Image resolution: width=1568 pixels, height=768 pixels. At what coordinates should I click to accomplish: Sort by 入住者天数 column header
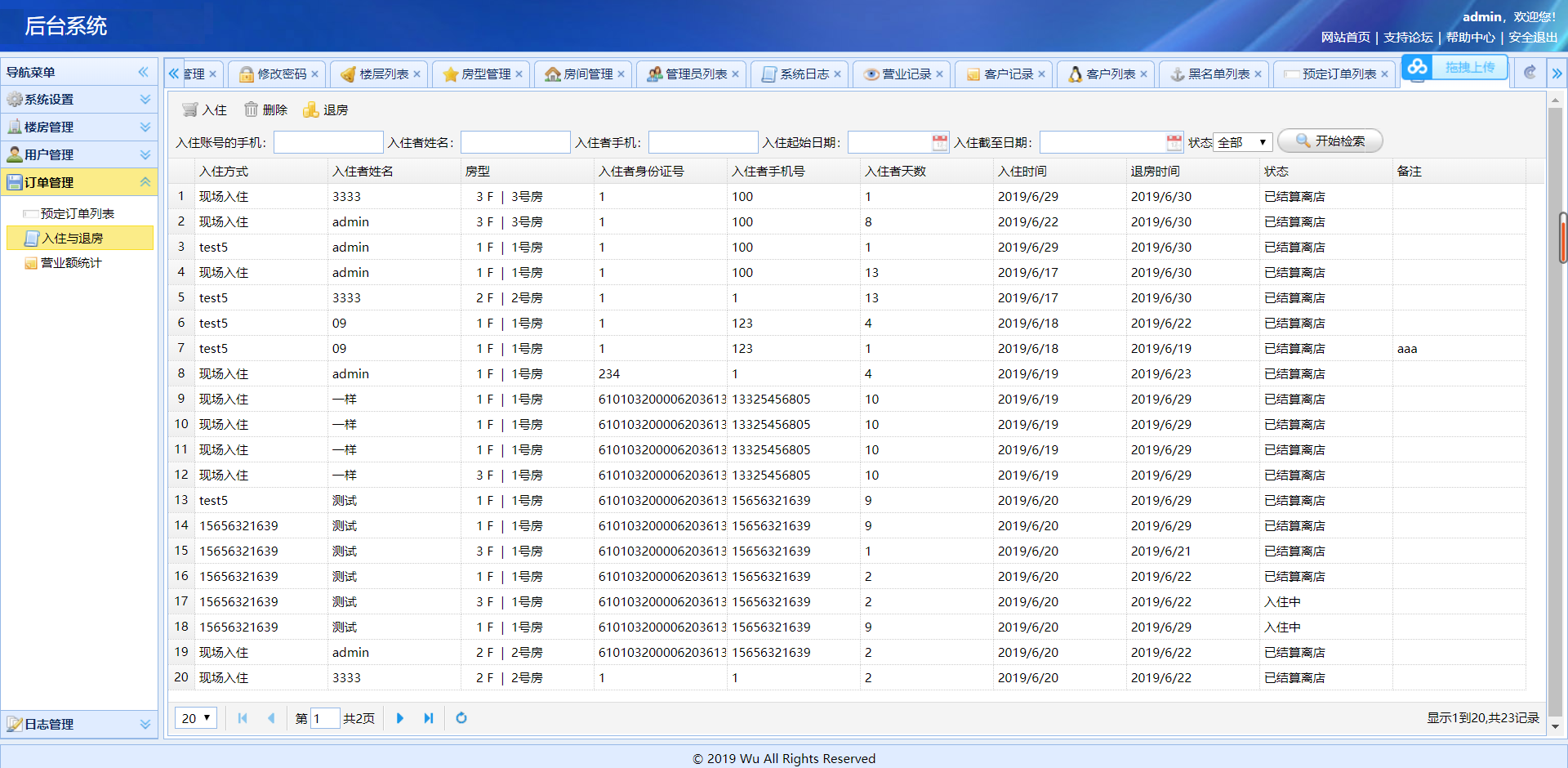(926, 172)
